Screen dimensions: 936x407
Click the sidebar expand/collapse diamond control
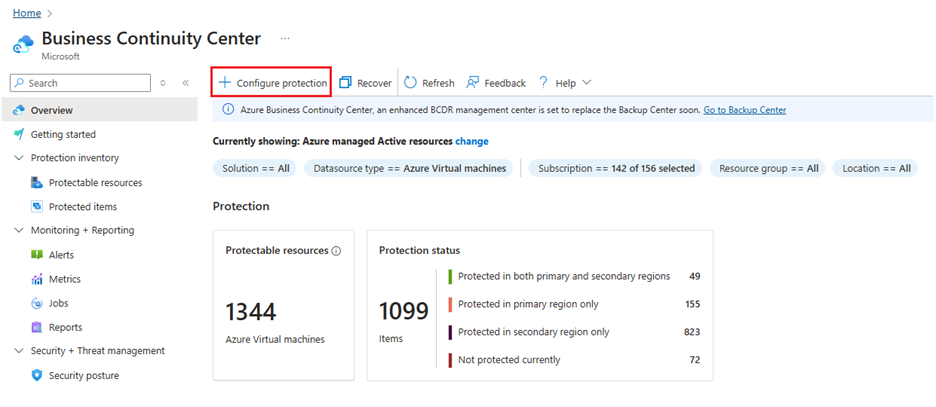(x=163, y=83)
